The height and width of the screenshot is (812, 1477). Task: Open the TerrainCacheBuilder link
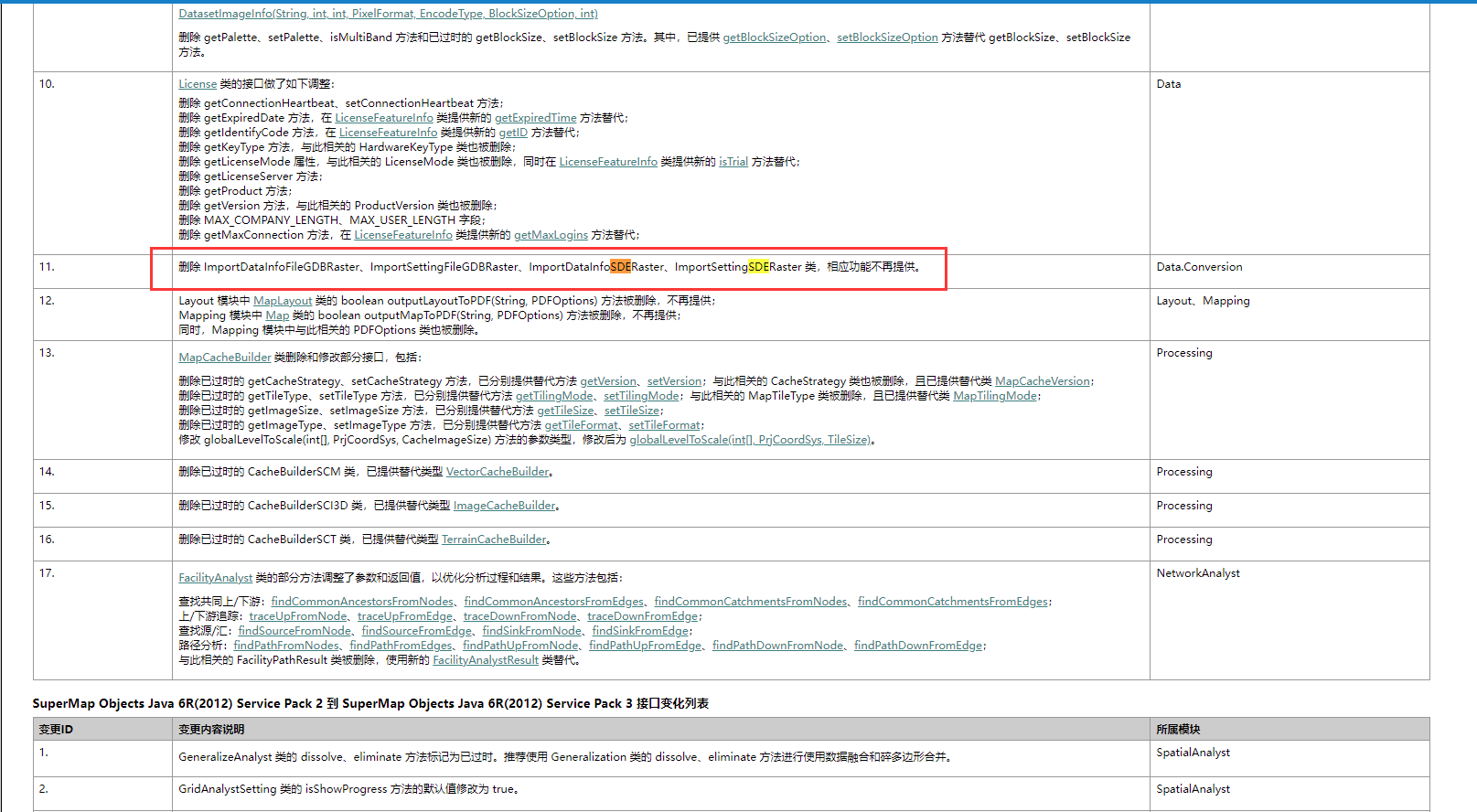point(494,540)
